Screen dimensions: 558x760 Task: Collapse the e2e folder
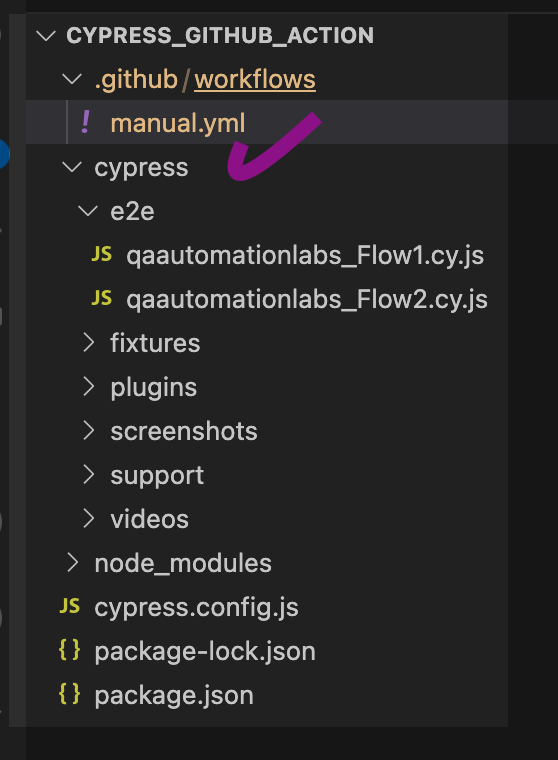(x=88, y=211)
